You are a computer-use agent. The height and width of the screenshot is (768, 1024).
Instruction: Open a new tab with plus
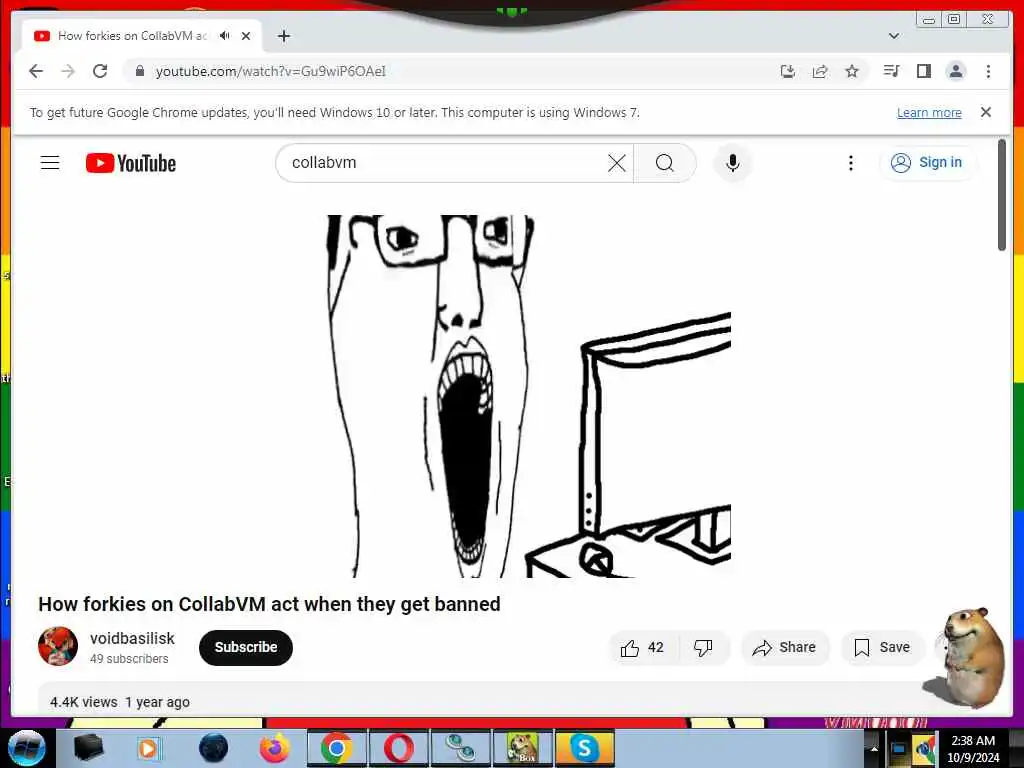pos(283,36)
